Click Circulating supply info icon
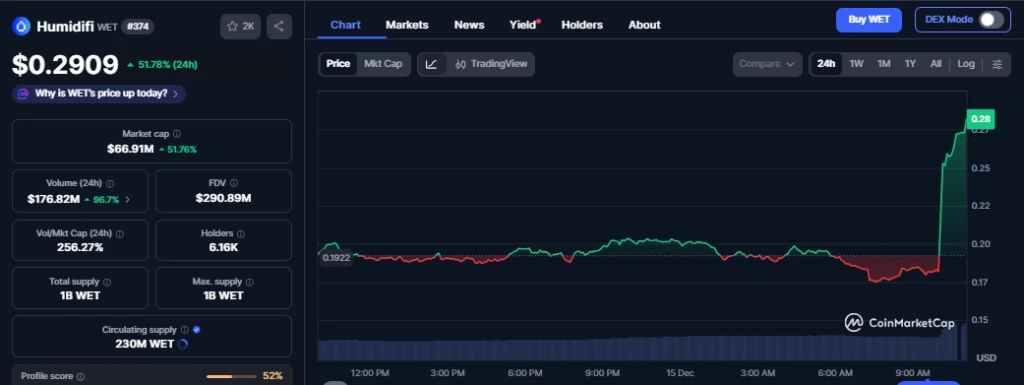 click(x=185, y=330)
